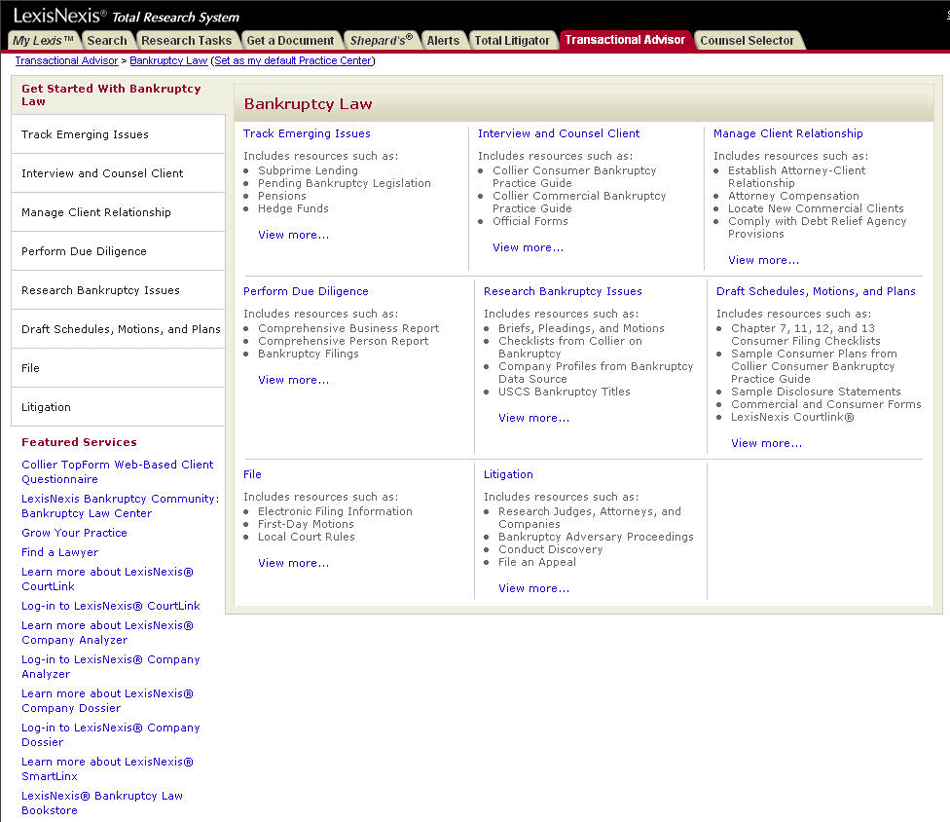950x822 pixels.
Task: Click Grow Your Practice link
Action: click(74, 533)
